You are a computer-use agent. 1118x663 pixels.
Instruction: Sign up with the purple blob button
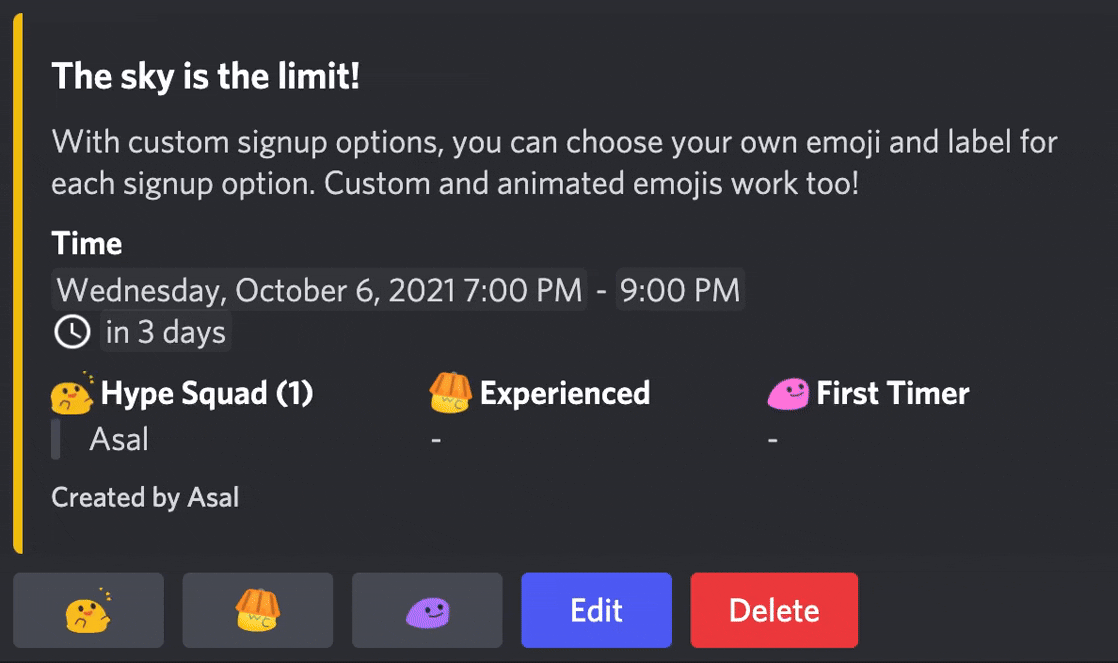pyautogui.click(x=427, y=610)
